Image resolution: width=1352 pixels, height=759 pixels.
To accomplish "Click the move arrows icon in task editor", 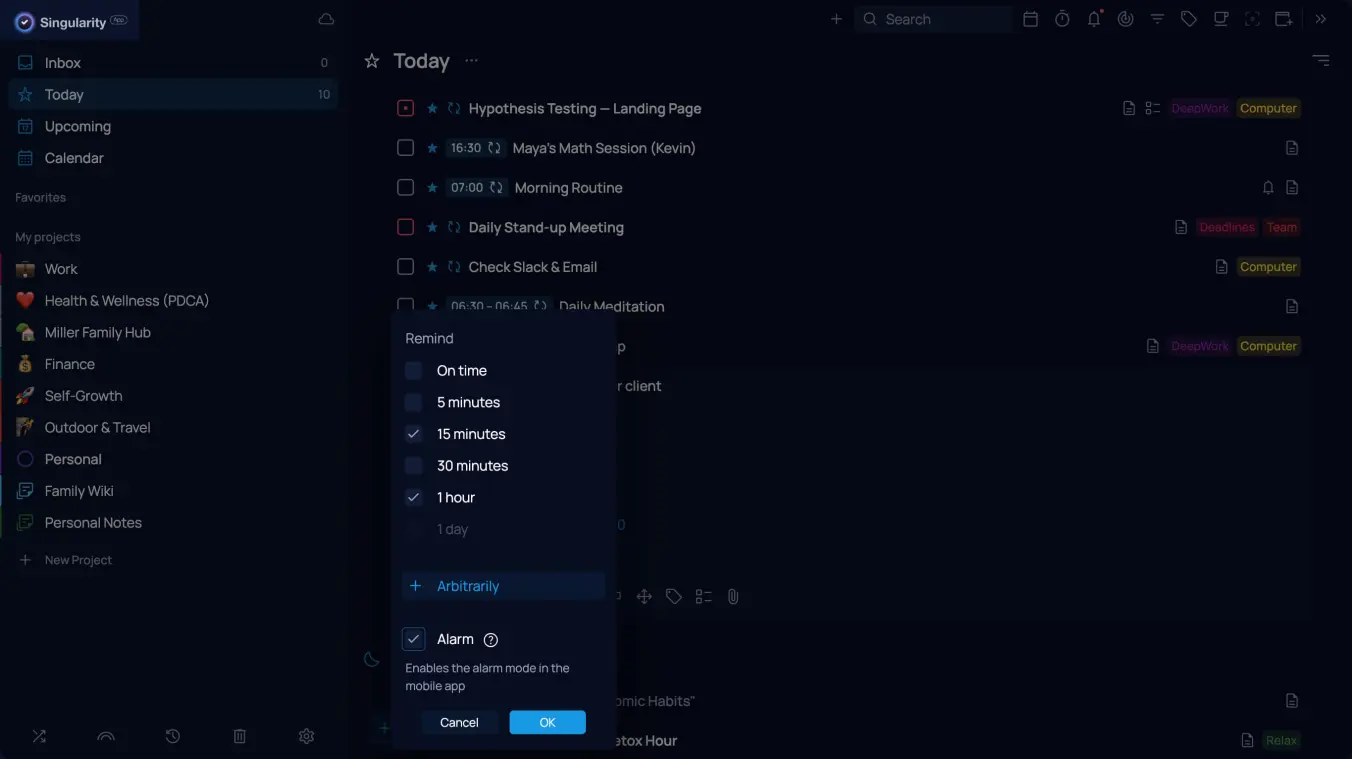I will click(644, 597).
